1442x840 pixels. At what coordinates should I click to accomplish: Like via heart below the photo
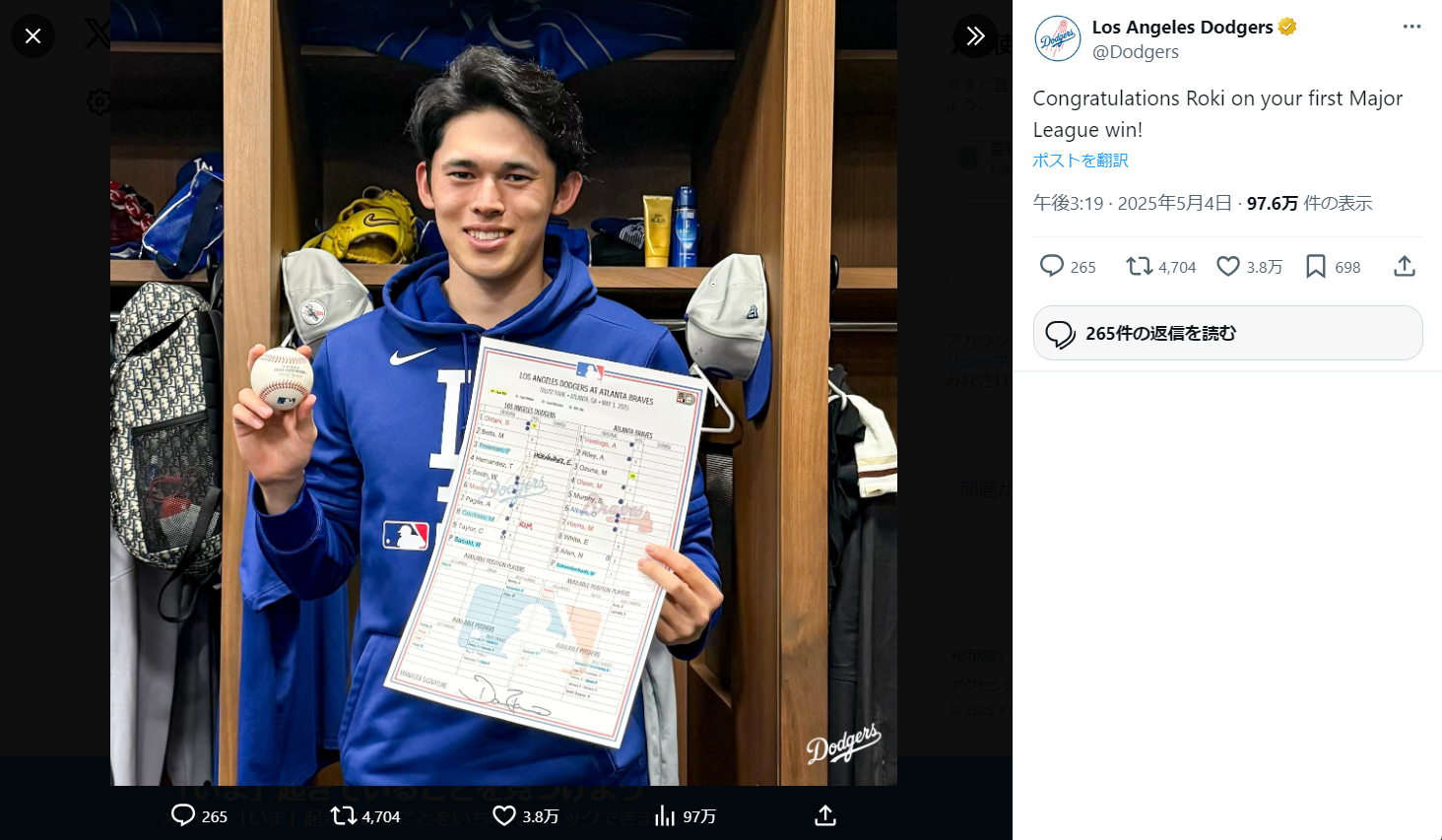(504, 815)
